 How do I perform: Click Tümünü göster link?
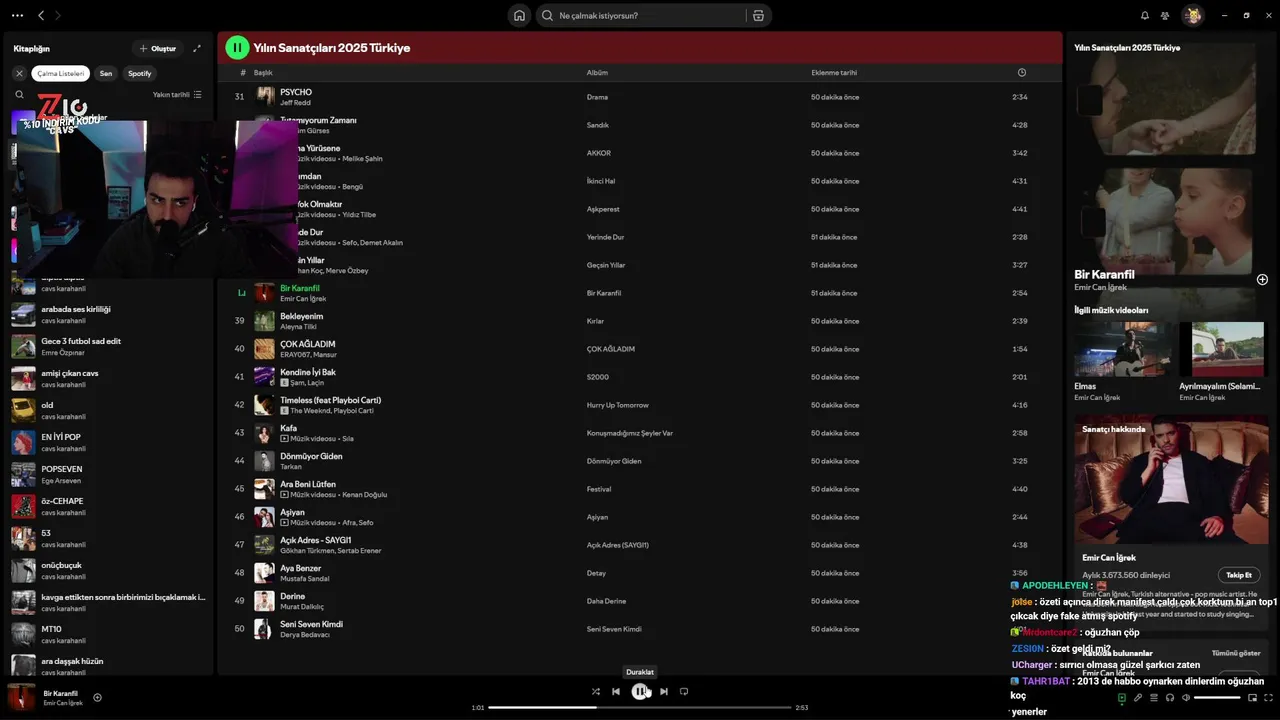coord(1236,653)
